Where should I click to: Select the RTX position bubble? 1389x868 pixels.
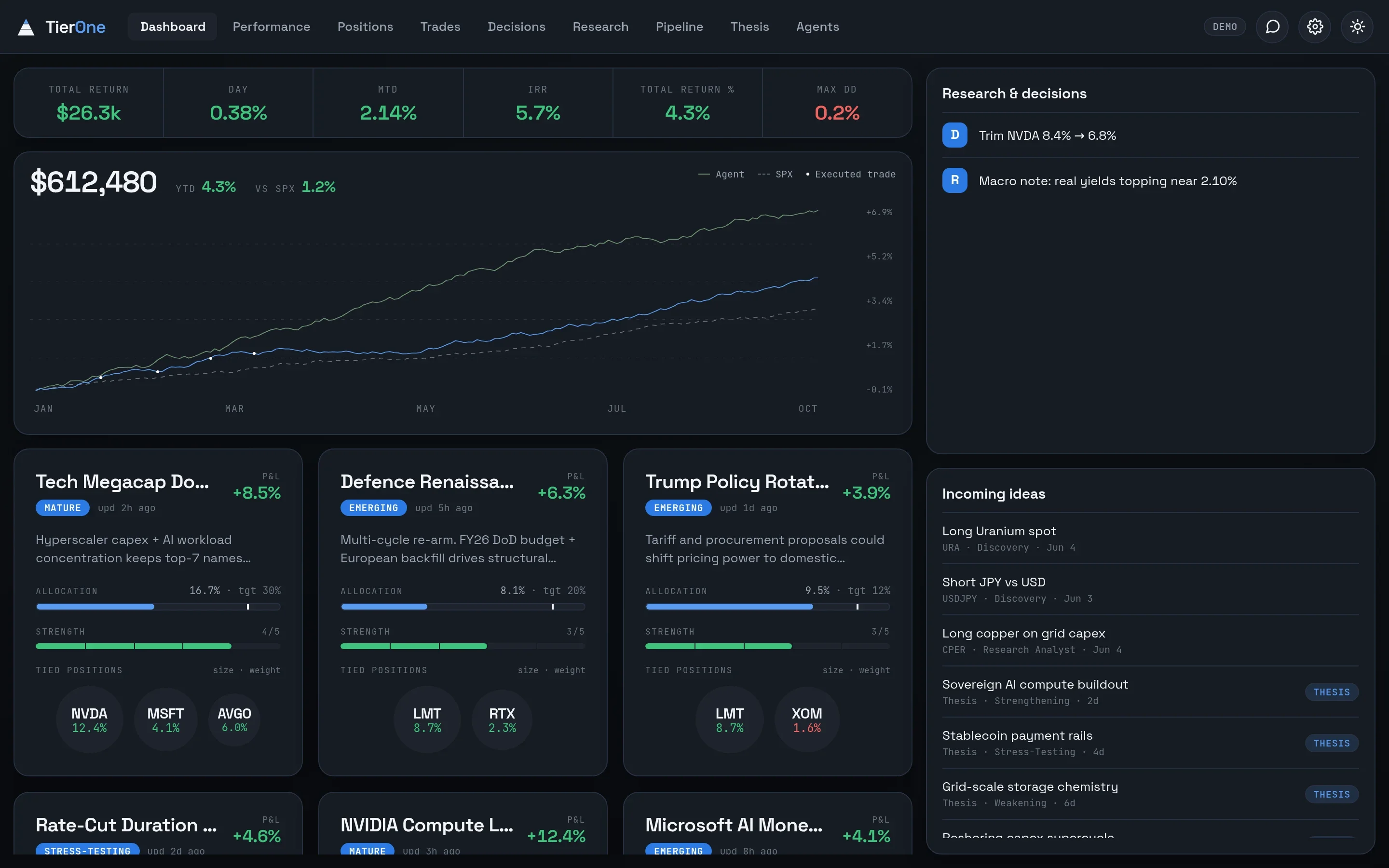pos(502,720)
